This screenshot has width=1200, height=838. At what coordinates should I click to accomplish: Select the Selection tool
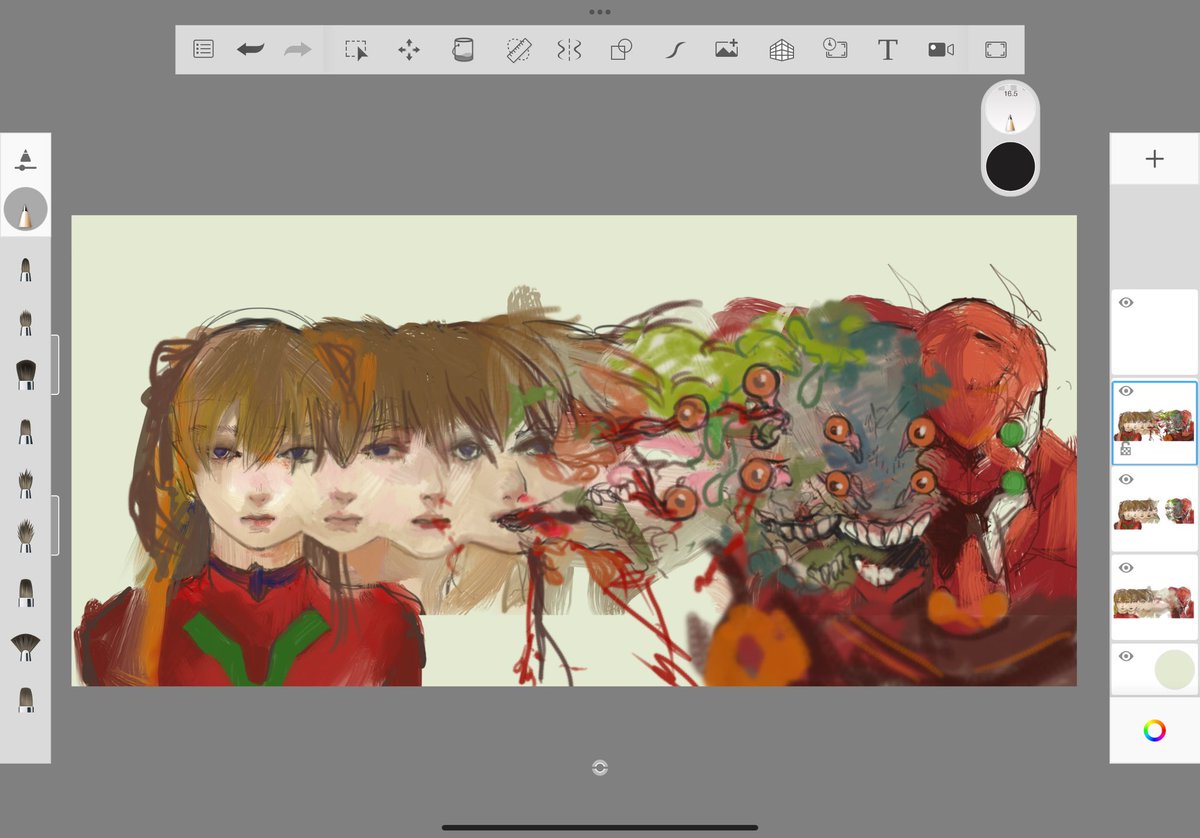point(356,50)
